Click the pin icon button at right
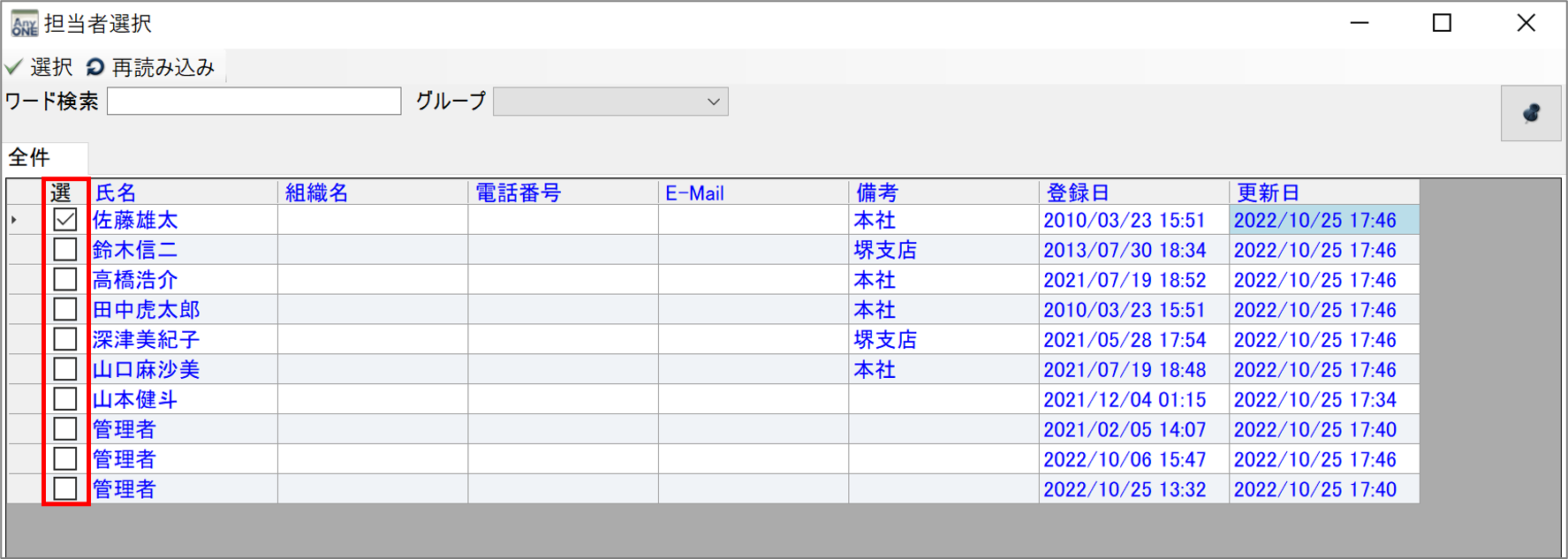Screen dimensions: 1568x559 point(1530,113)
